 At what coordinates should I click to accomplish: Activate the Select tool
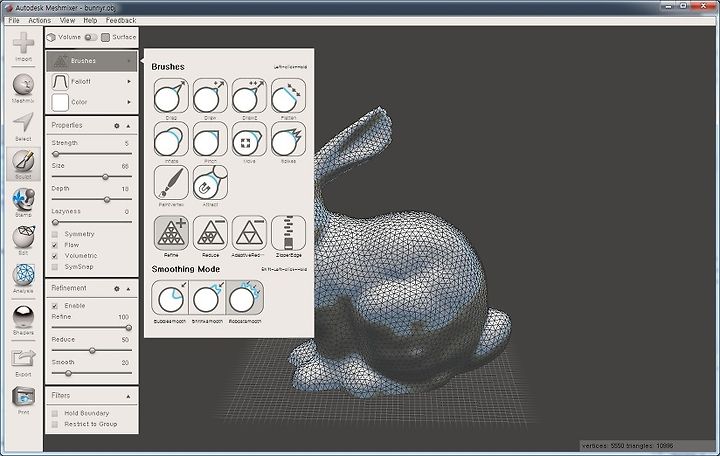click(x=23, y=125)
